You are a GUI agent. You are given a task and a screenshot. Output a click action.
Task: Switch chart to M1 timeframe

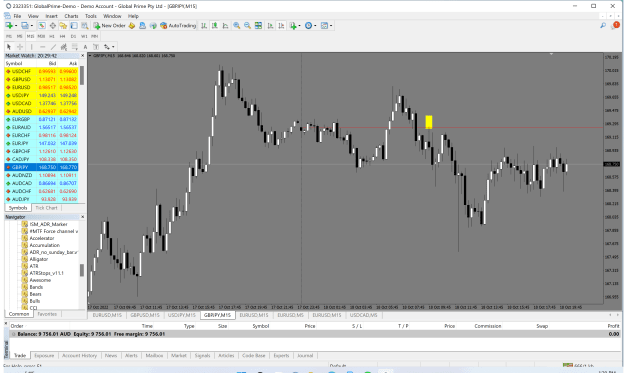tap(9, 36)
